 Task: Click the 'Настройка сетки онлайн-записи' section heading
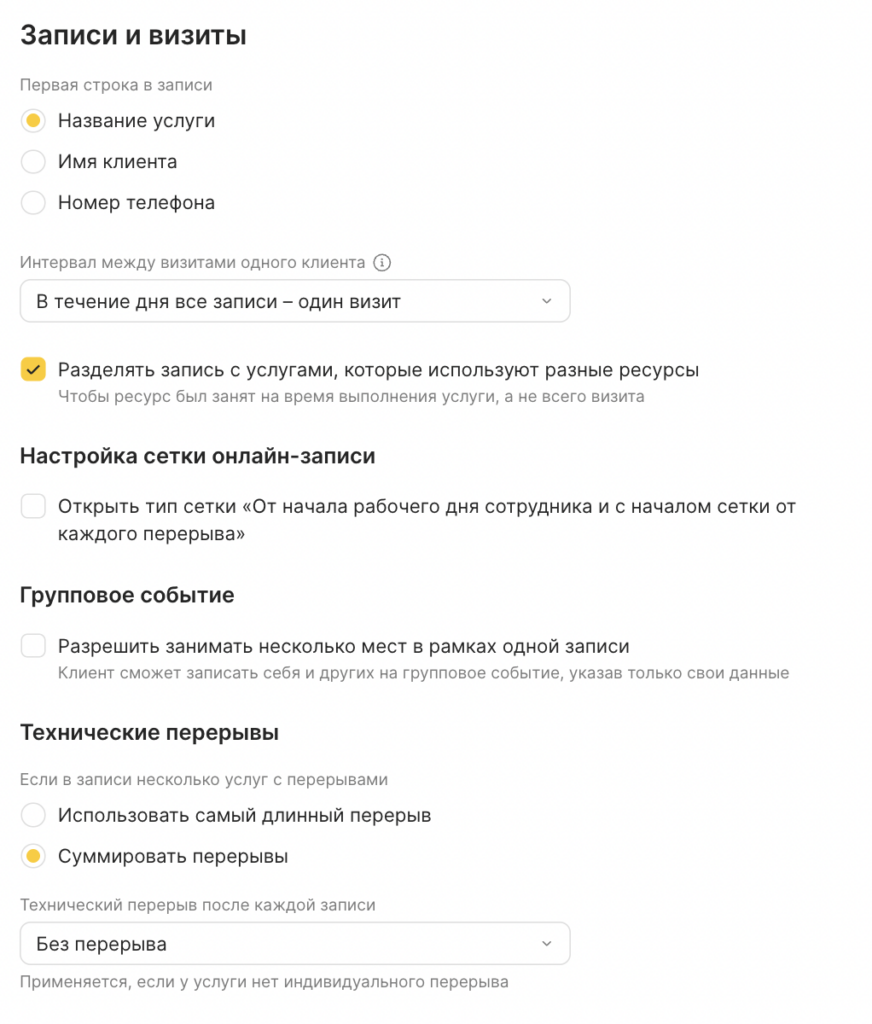(x=197, y=457)
